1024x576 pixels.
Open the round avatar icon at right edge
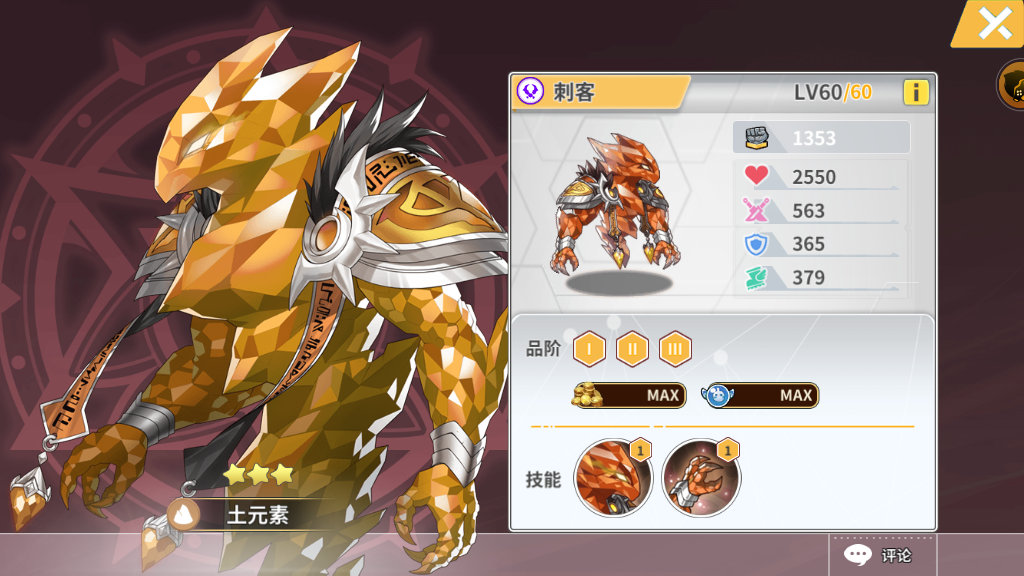click(x=1012, y=85)
